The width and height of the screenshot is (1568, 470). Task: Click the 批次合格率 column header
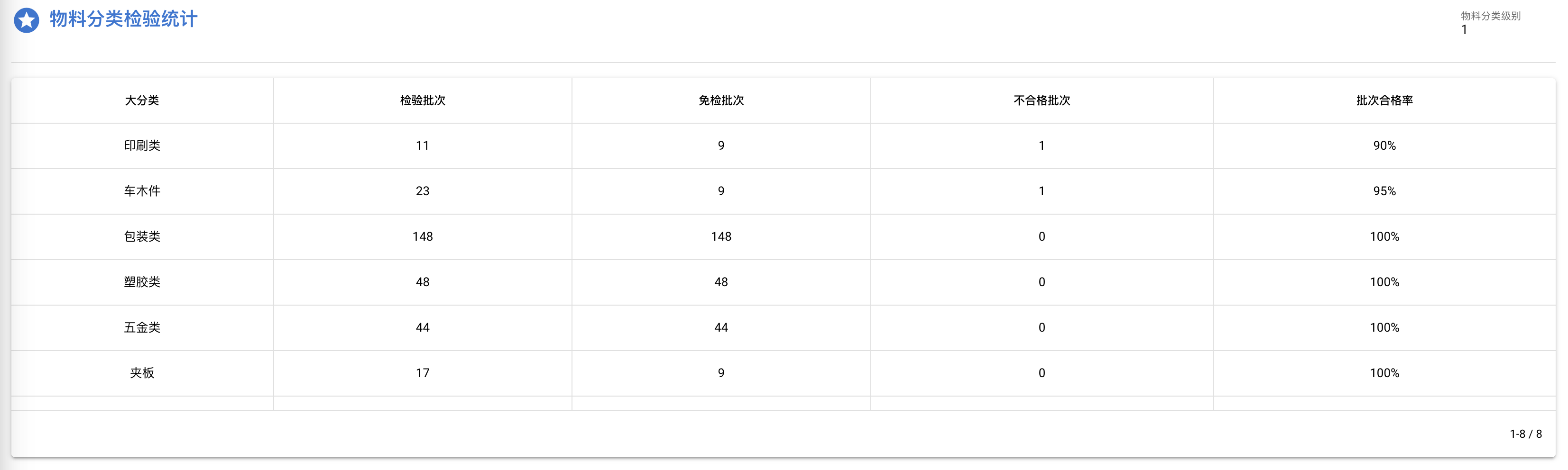point(1384,100)
